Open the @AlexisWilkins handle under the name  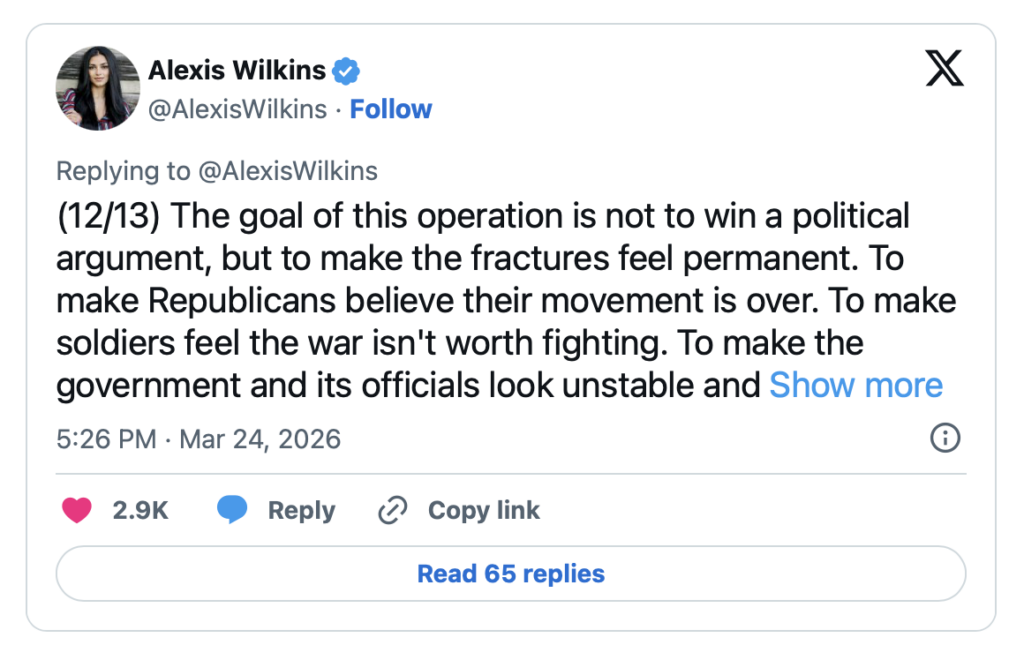click(237, 109)
